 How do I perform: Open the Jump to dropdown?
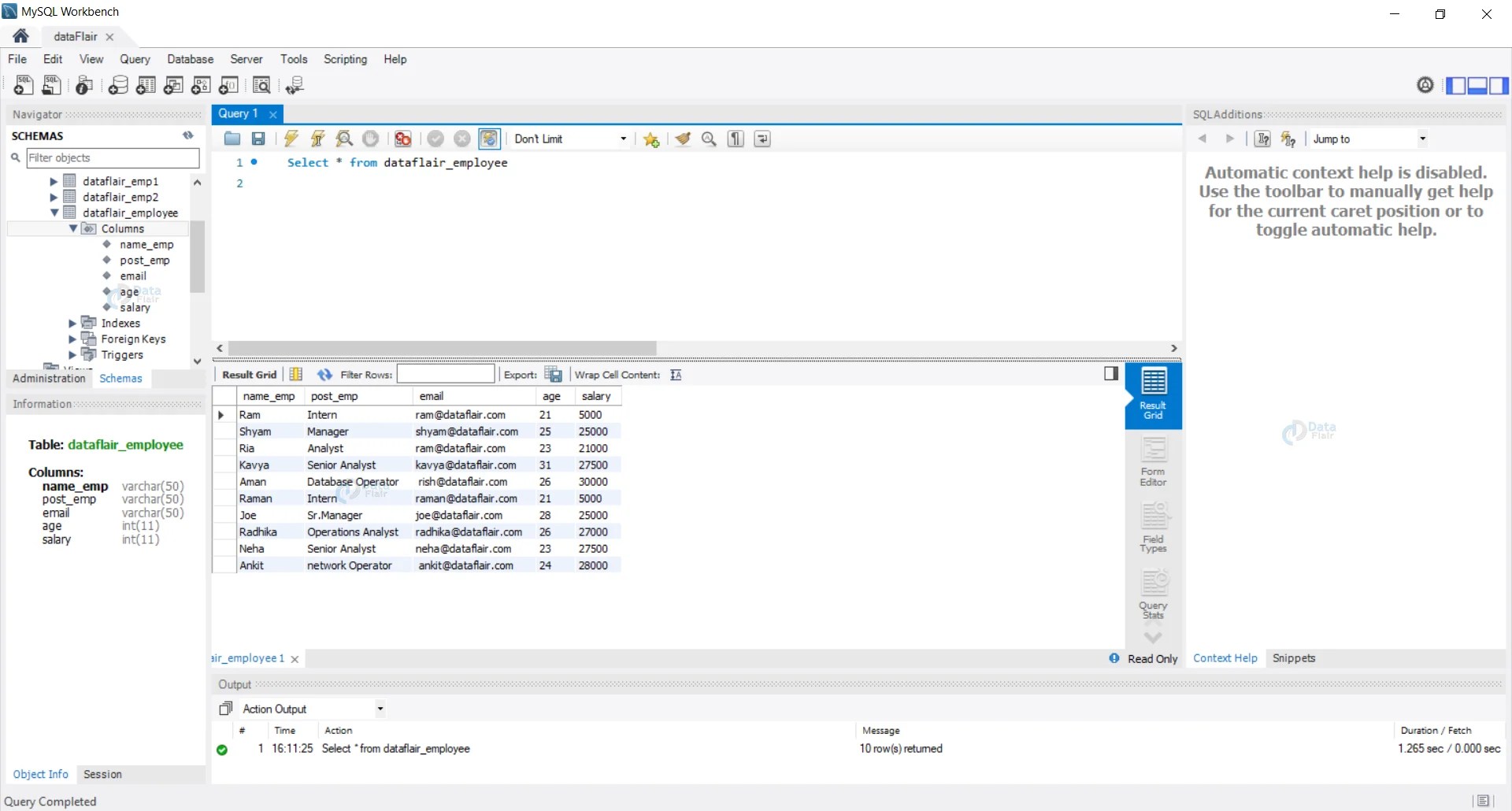1422,139
